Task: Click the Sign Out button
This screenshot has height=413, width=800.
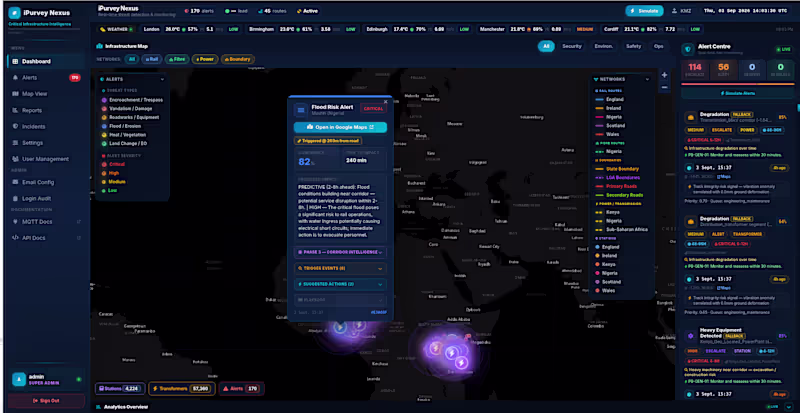Action: tap(46, 401)
